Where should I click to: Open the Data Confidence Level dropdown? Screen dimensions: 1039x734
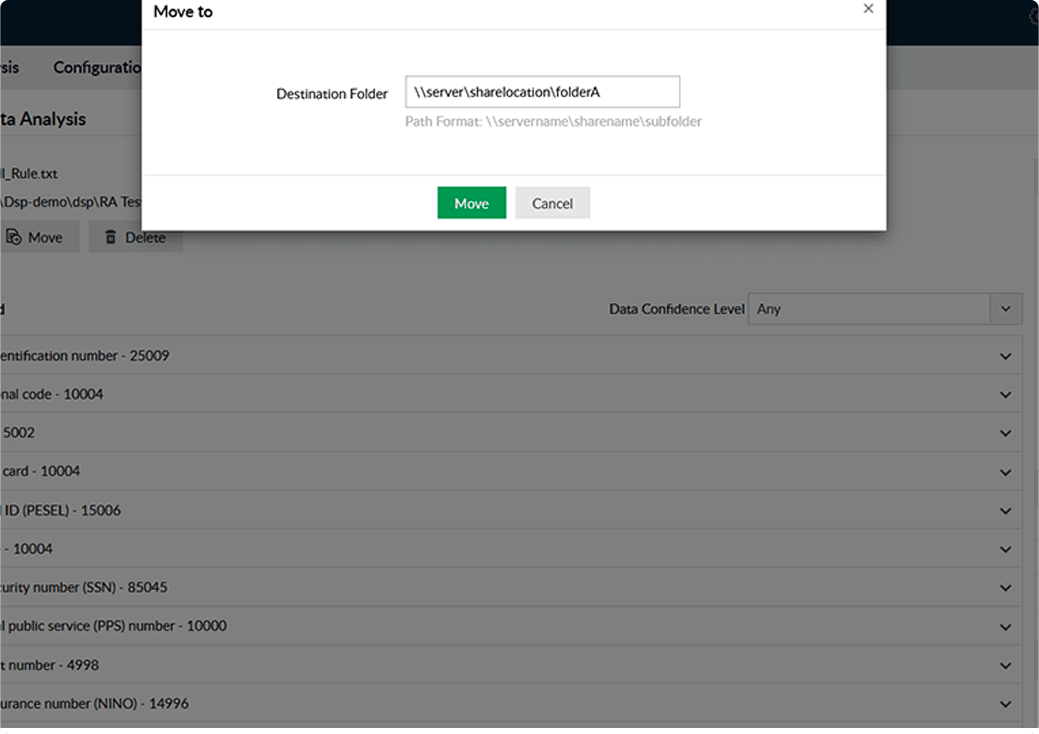[x=1005, y=309]
